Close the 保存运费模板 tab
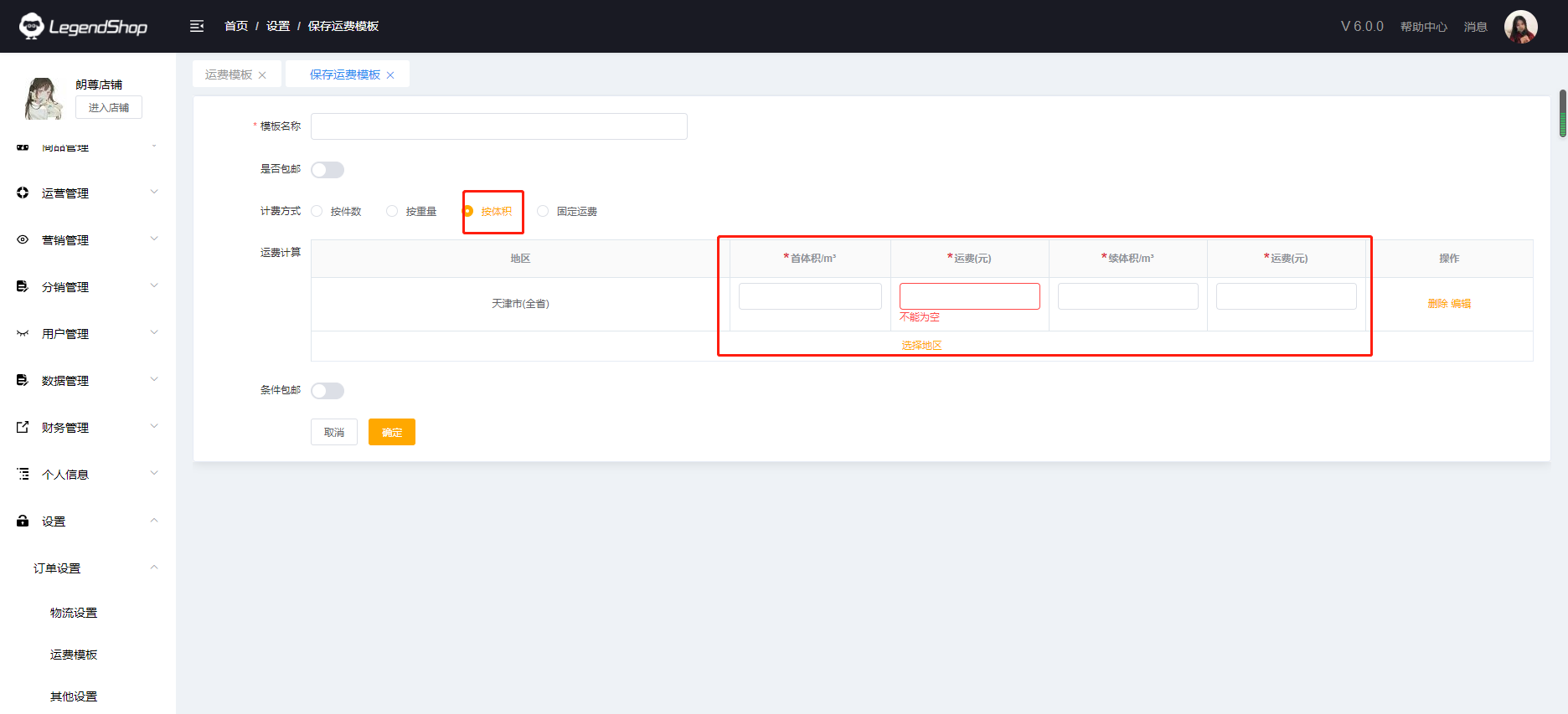 click(390, 75)
